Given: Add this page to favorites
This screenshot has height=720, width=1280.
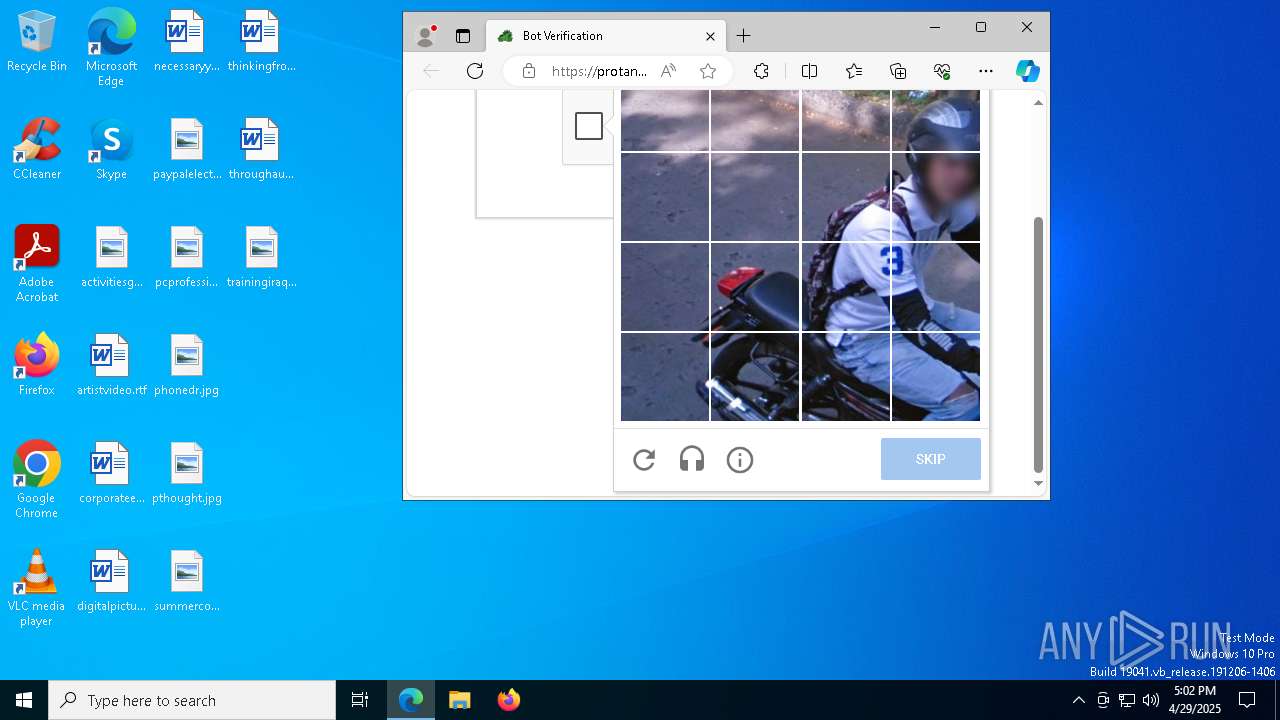Looking at the screenshot, I should pos(708,71).
